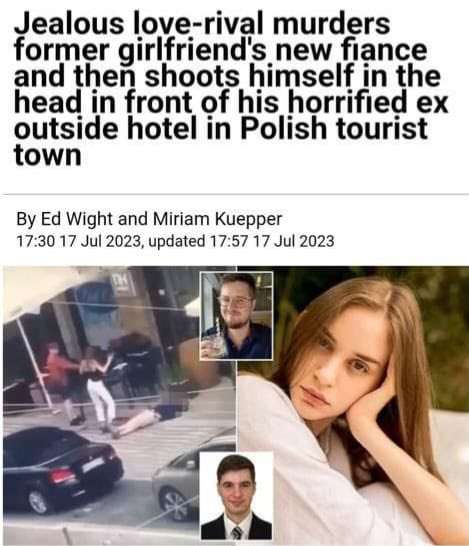Click the article headline text

coord(230,89)
